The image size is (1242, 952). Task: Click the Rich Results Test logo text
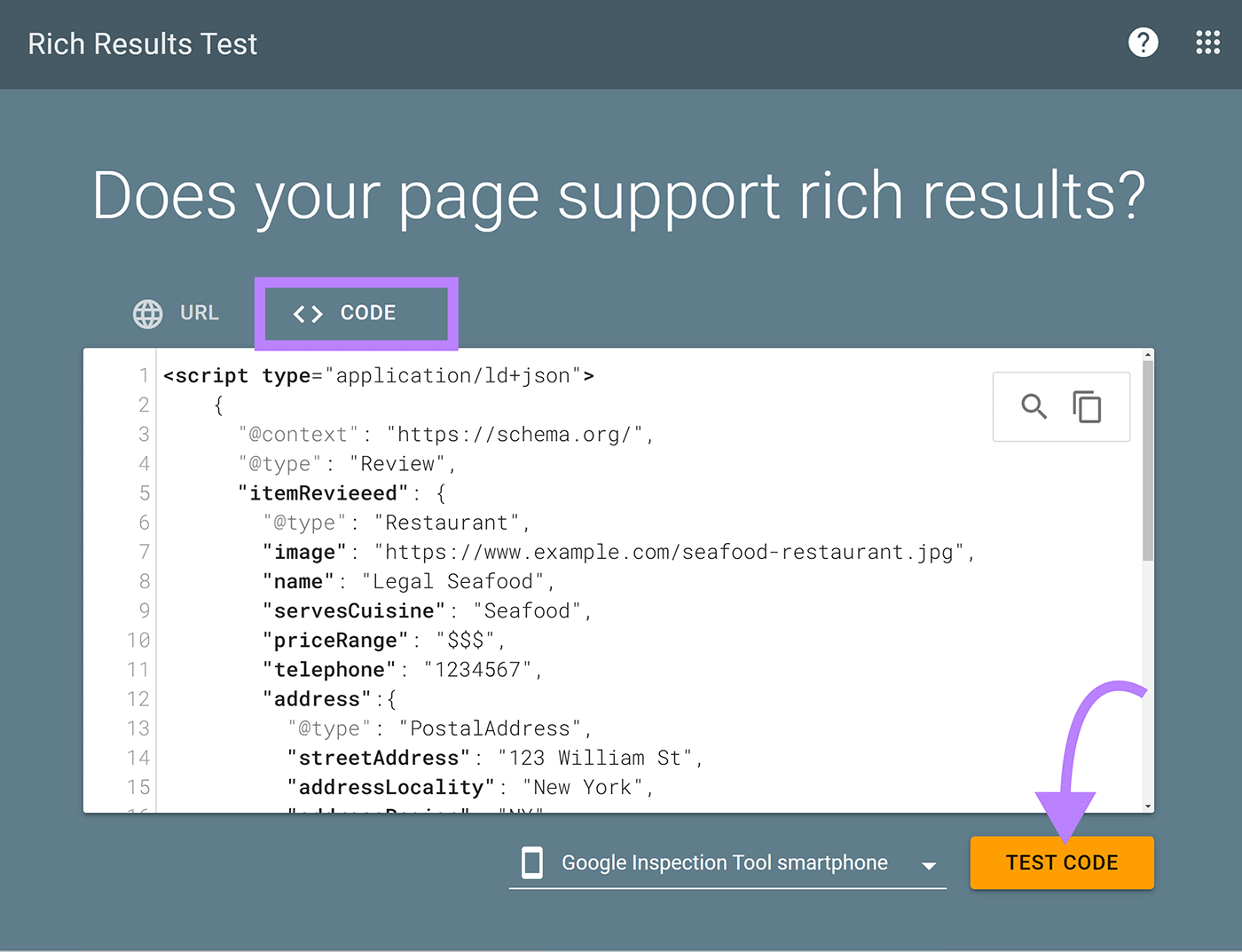tap(142, 43)
